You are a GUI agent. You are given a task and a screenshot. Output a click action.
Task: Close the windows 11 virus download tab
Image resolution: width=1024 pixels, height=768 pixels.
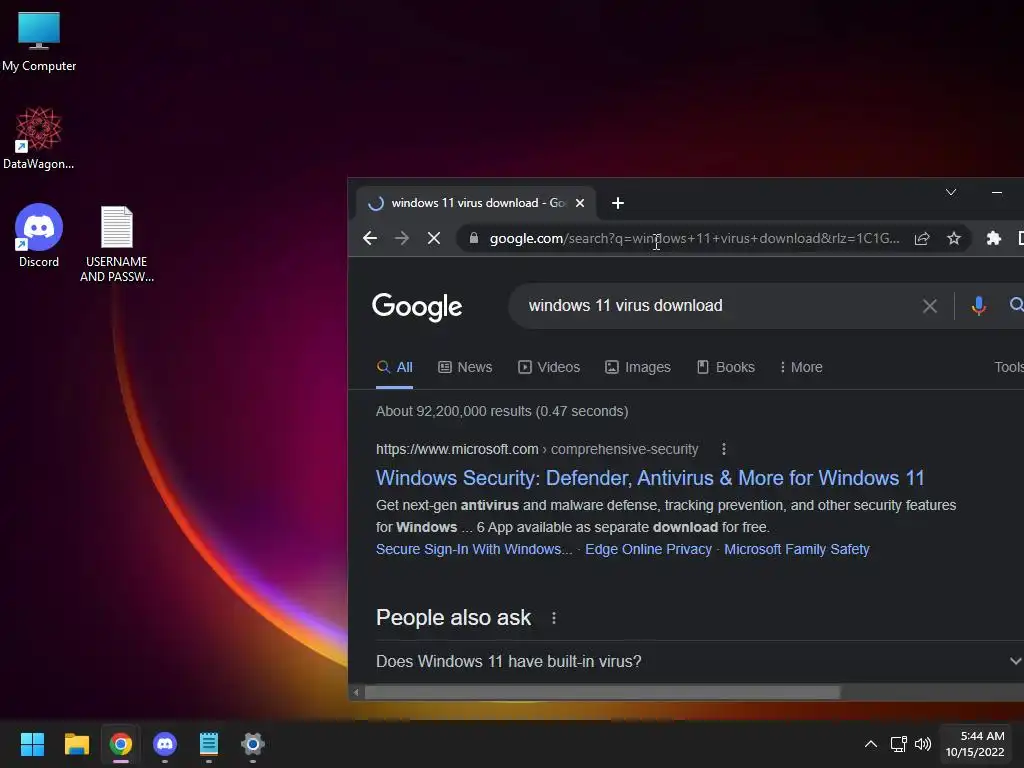(x=579, y=203)
